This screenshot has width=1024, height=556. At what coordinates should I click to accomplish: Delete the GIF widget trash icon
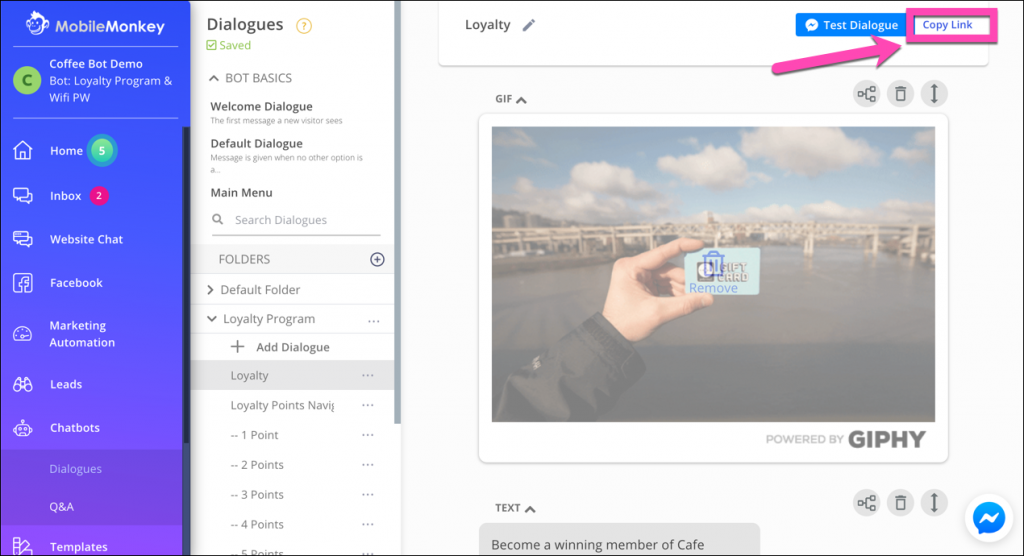coord(901,94)
